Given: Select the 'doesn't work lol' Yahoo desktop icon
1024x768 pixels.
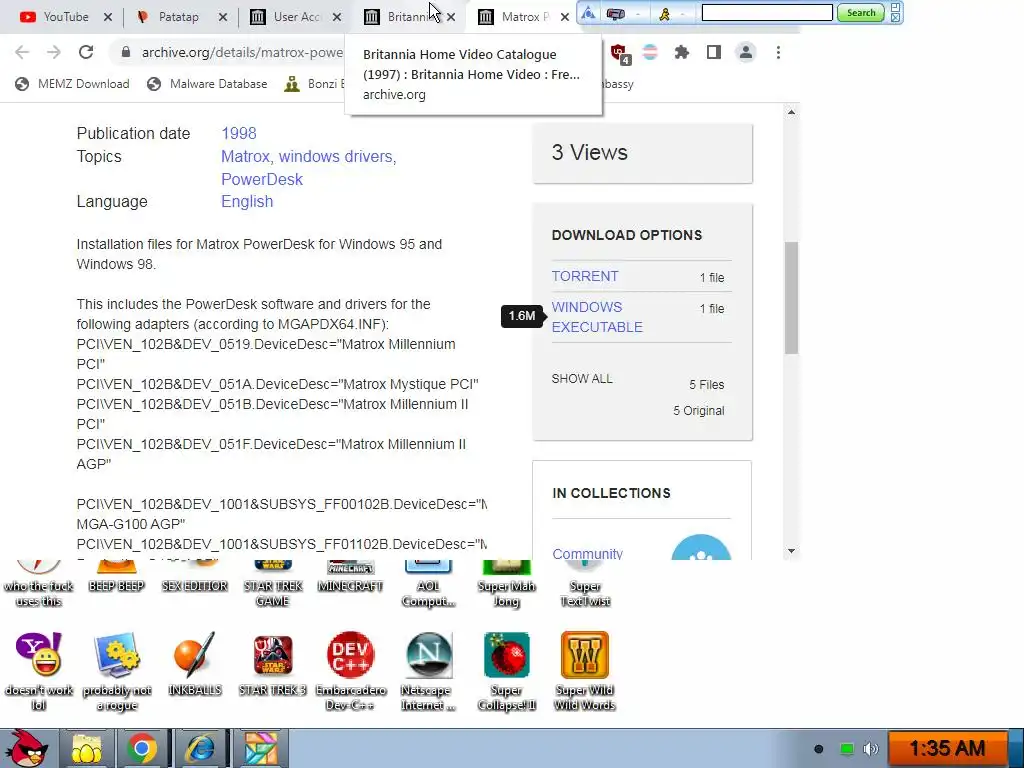Looking at the screenshot, I should [39, 671].
